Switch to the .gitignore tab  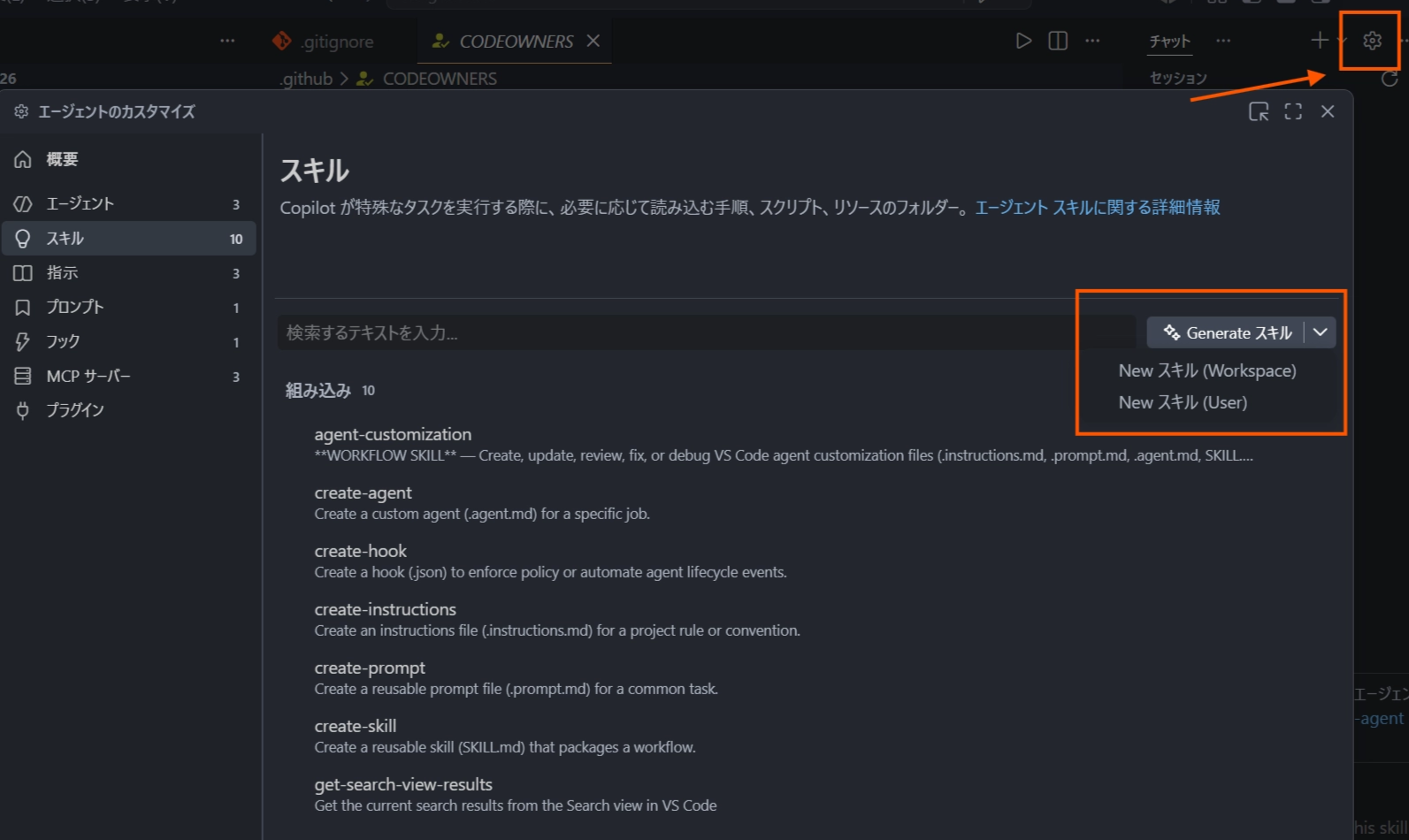[323, 42]
